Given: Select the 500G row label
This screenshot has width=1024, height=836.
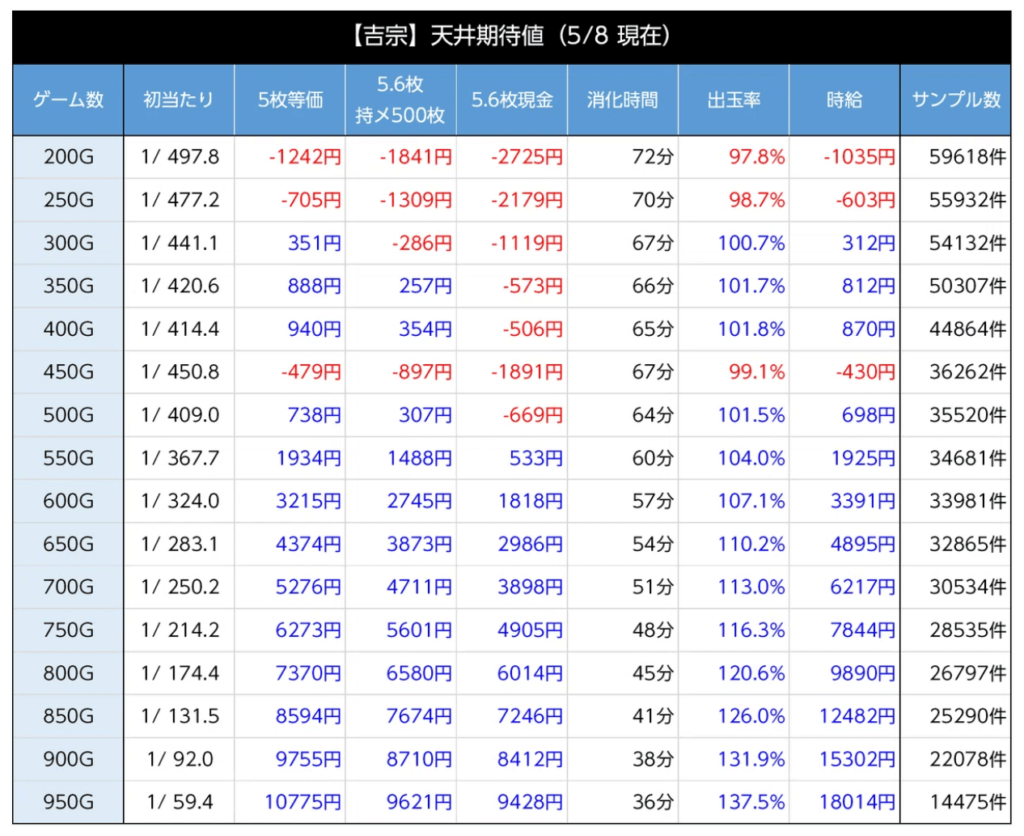Looking at the screenshot, I should click(69, 415).
